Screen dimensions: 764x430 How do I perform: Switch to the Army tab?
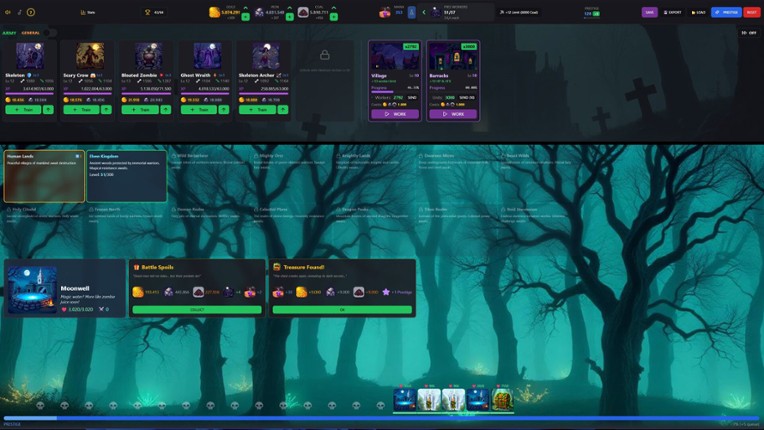(9, 33)
